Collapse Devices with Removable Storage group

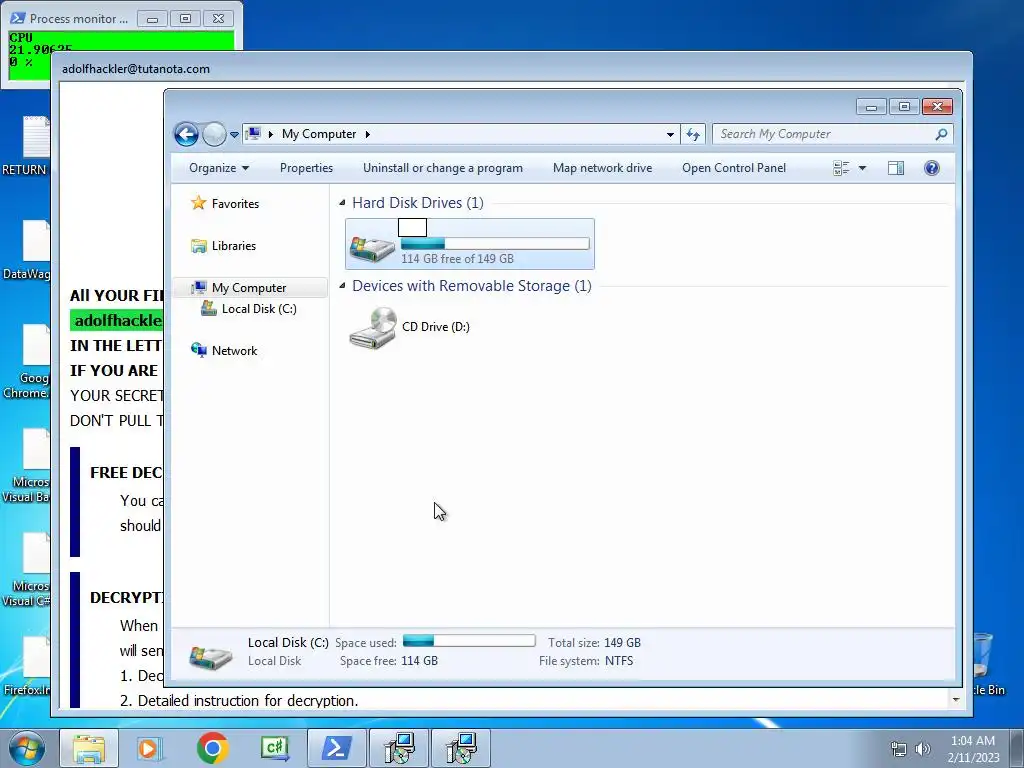coord(342,285)
